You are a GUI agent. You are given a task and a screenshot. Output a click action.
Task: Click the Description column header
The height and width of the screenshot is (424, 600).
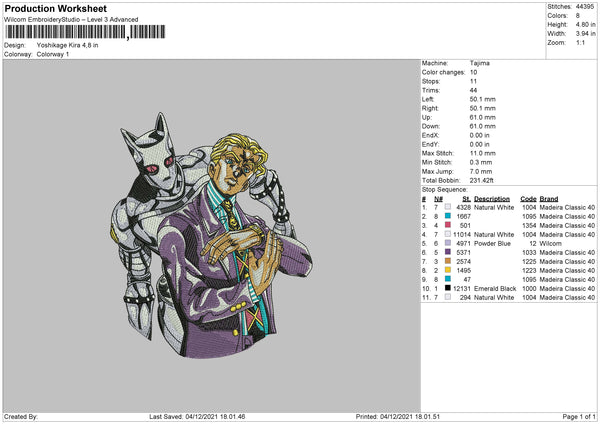click(492, 199)
